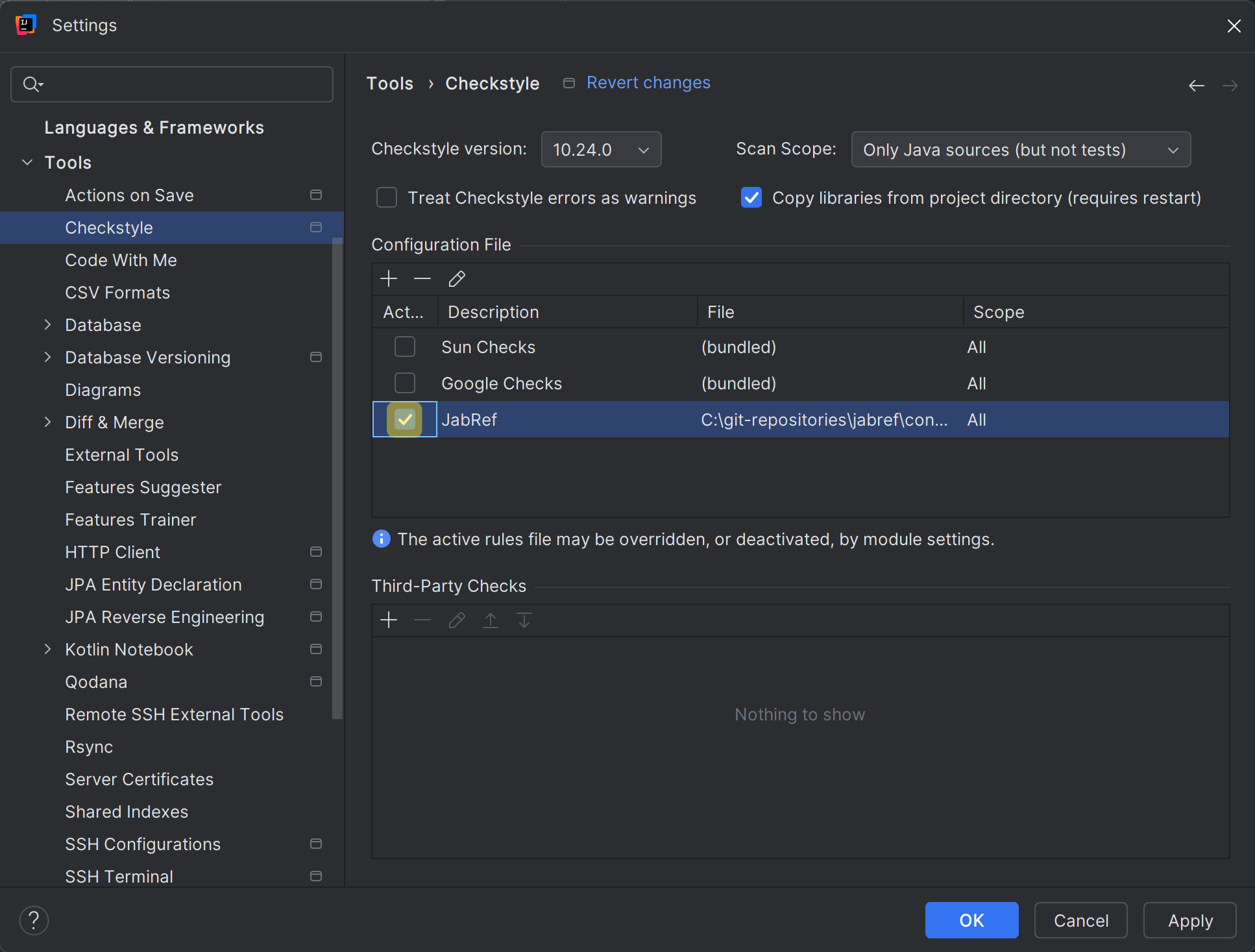
Task: Click project-level icon beside Actions on Save
Action: tap(316, 195)
